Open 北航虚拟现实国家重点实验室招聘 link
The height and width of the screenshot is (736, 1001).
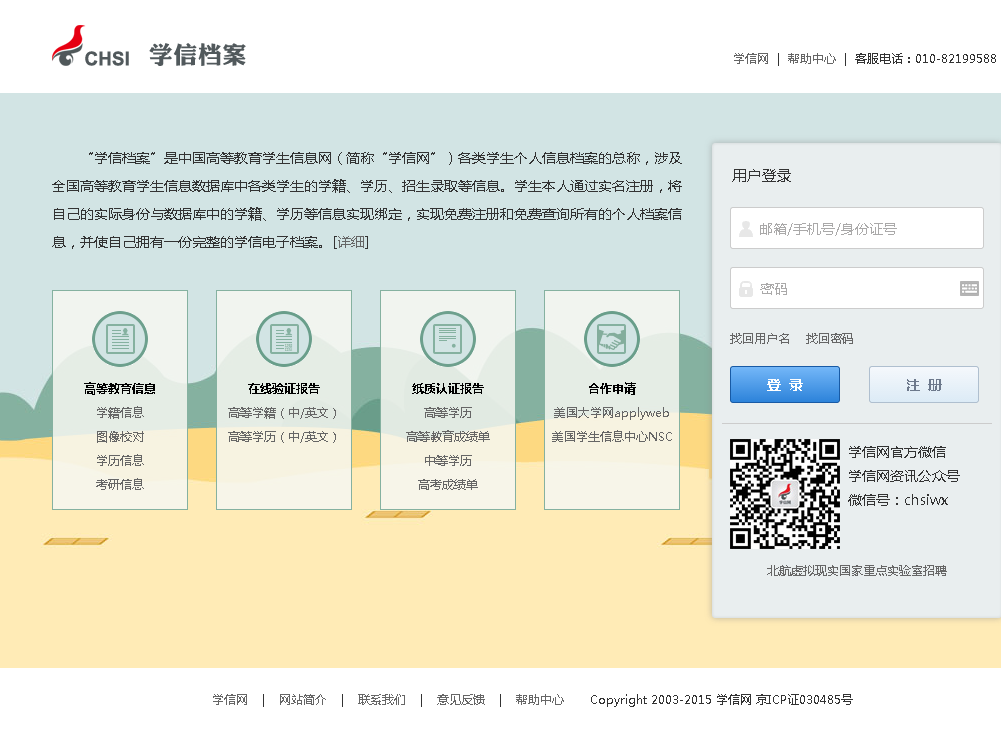856,571
